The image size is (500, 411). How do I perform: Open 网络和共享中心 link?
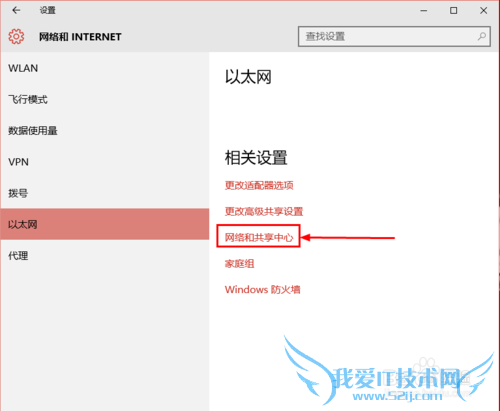coord(259,237)
